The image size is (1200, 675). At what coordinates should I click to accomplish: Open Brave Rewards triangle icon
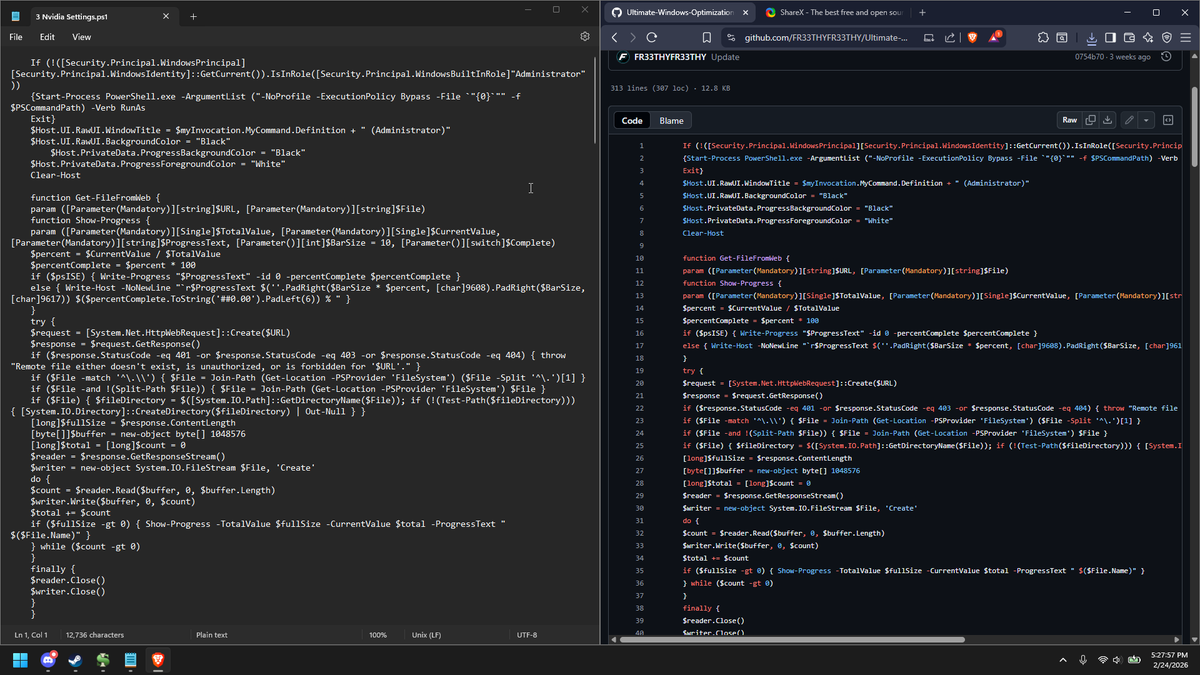(x=996, y=37)
